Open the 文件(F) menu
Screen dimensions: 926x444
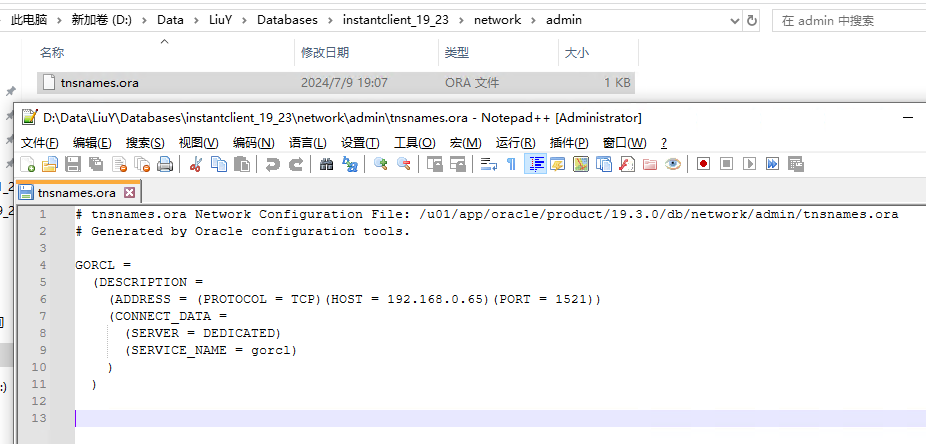[x=40, y=143]
